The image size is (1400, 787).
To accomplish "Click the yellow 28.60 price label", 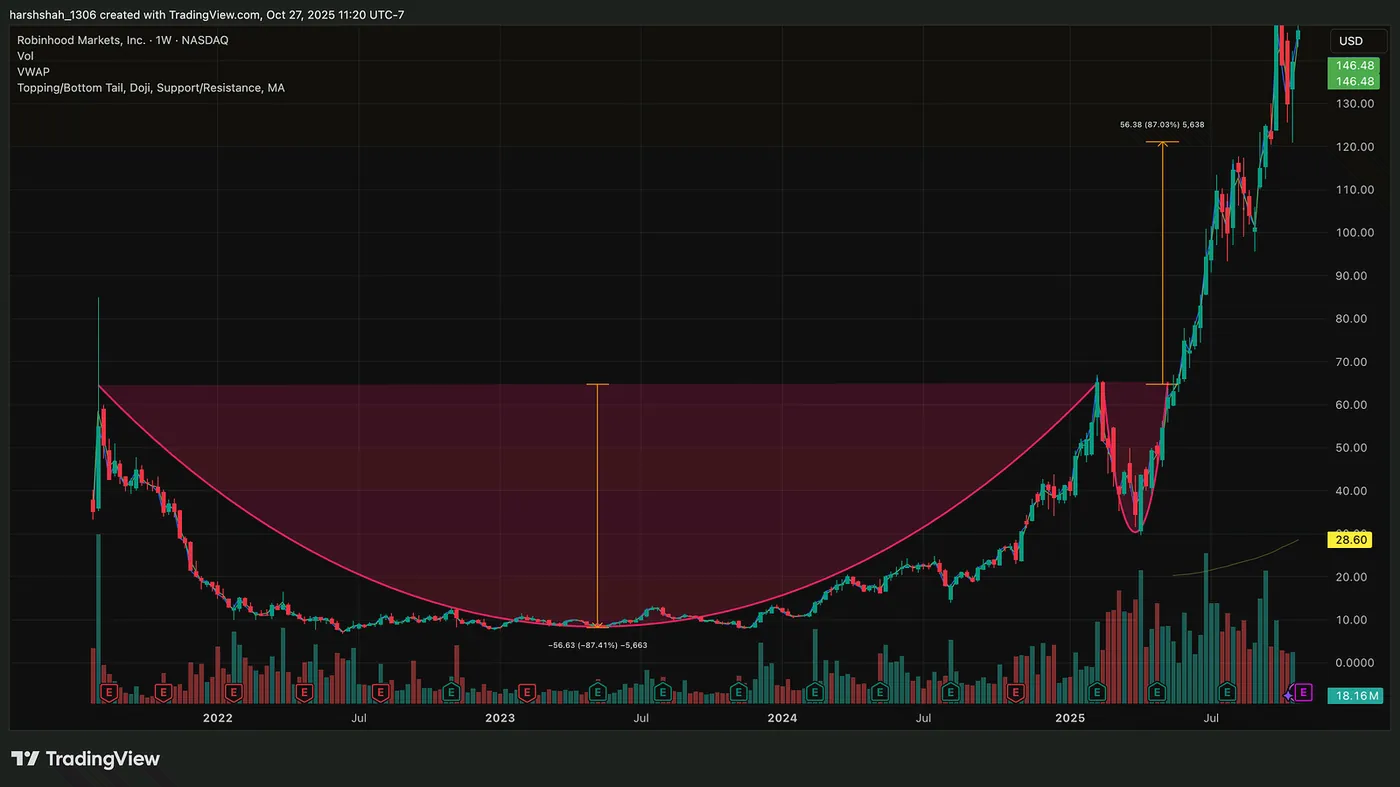I will click(1350, 540).
